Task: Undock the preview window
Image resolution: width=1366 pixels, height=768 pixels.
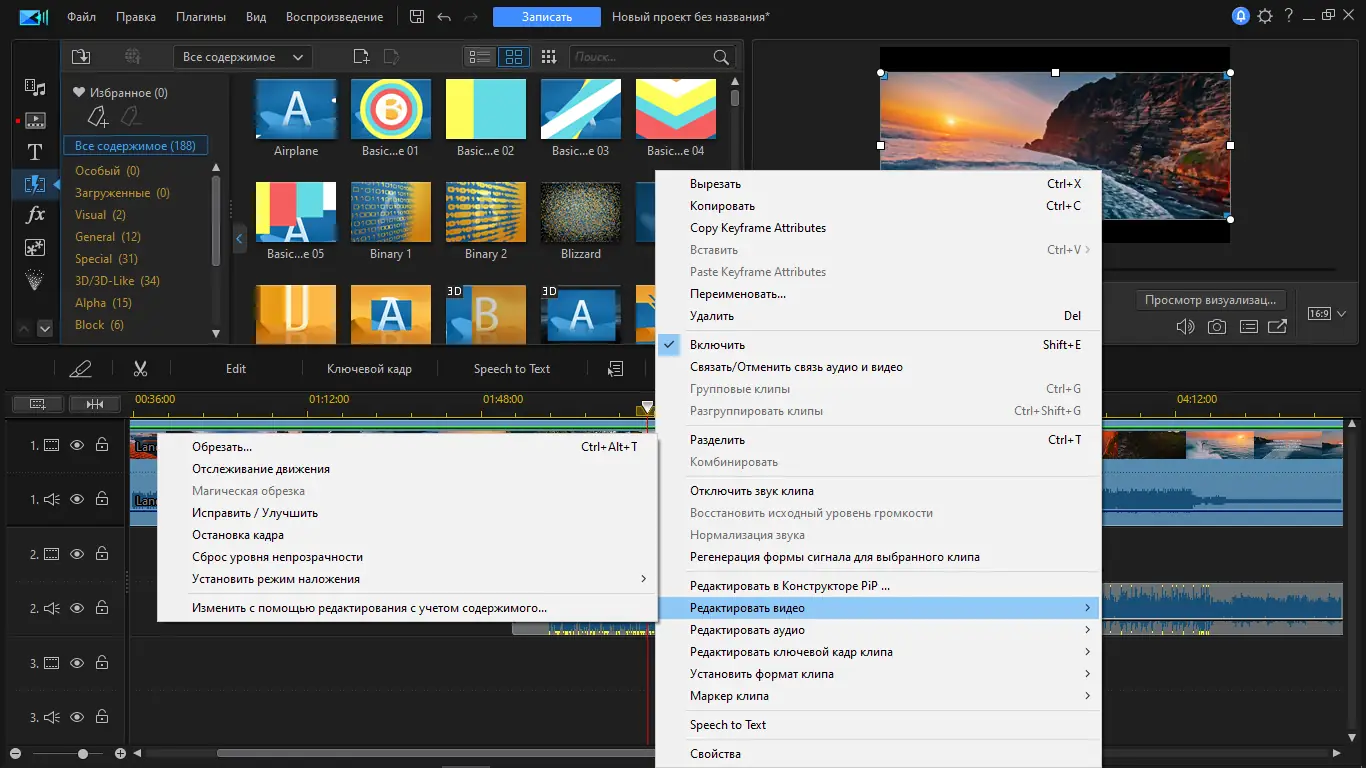Action: 1277,326
